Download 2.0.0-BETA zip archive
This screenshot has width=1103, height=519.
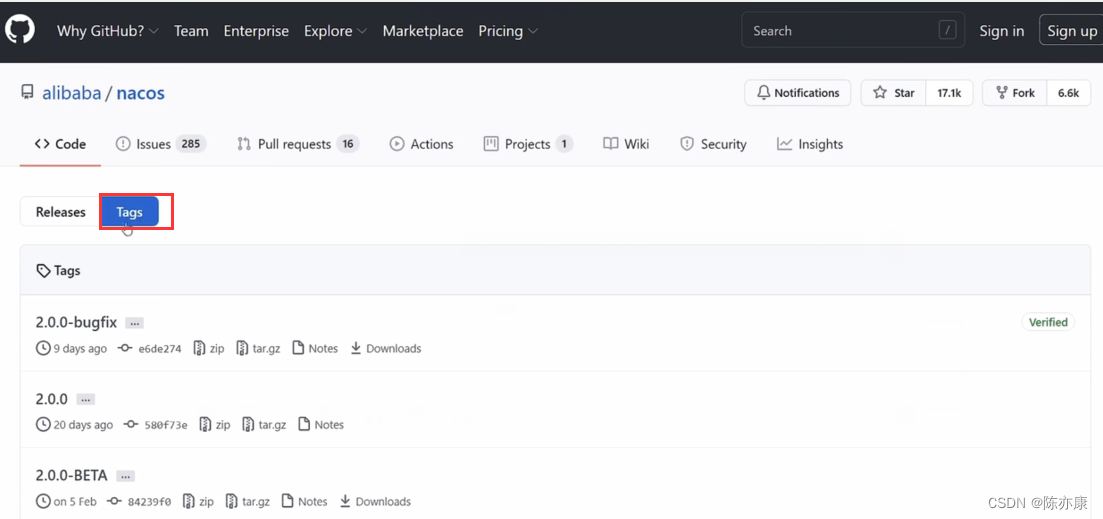click(198, 501)
